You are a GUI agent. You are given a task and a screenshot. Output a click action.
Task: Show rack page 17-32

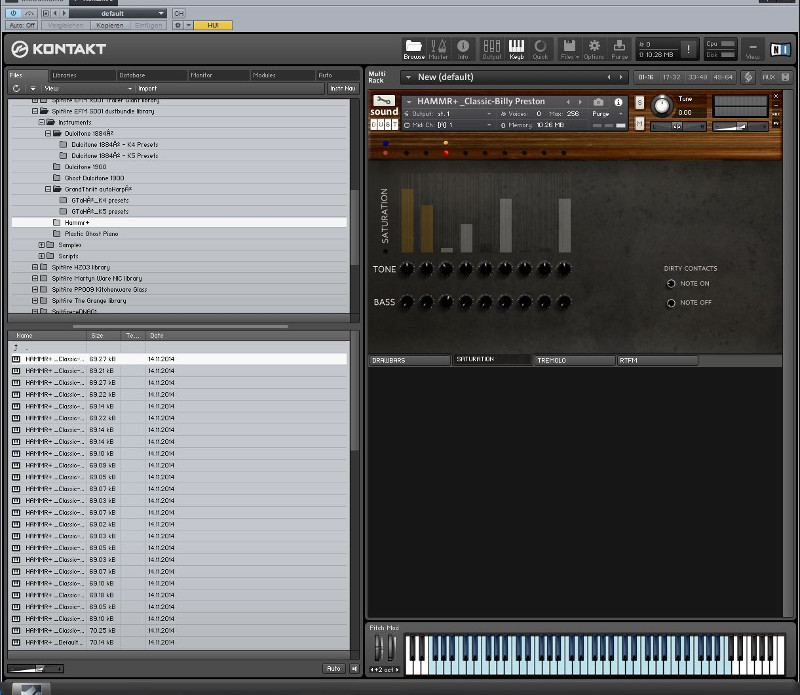(671, 77)
